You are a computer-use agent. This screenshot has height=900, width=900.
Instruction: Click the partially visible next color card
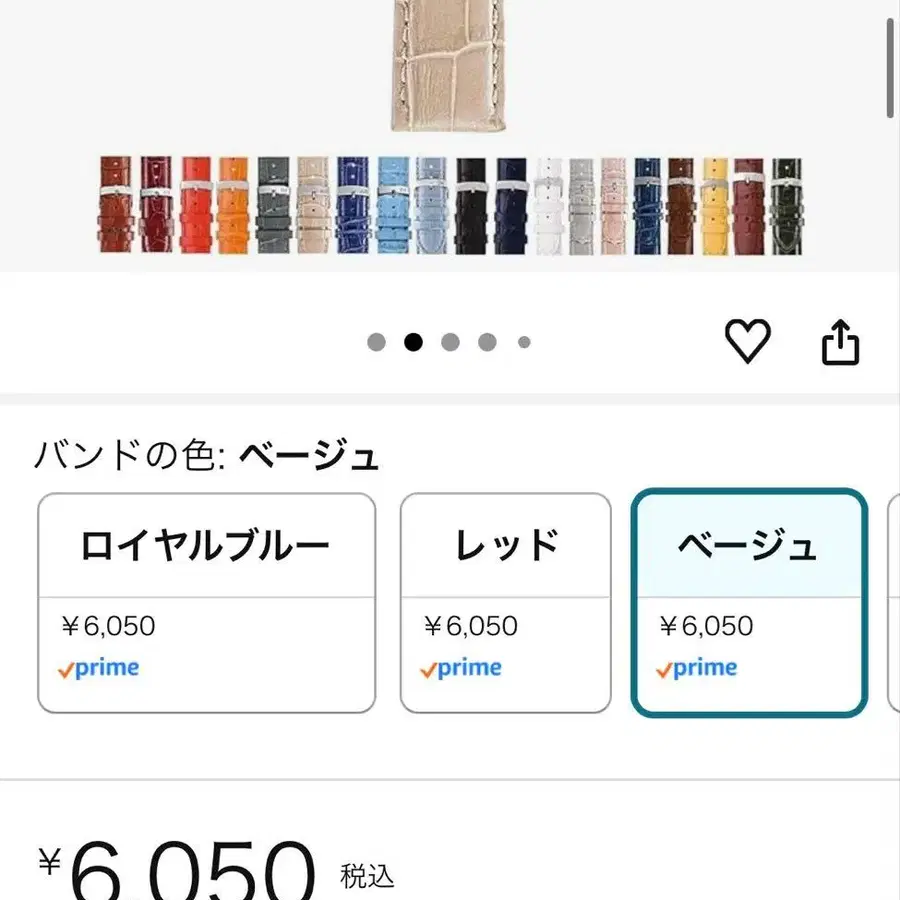pyautogui.click(x=895, y=598)
